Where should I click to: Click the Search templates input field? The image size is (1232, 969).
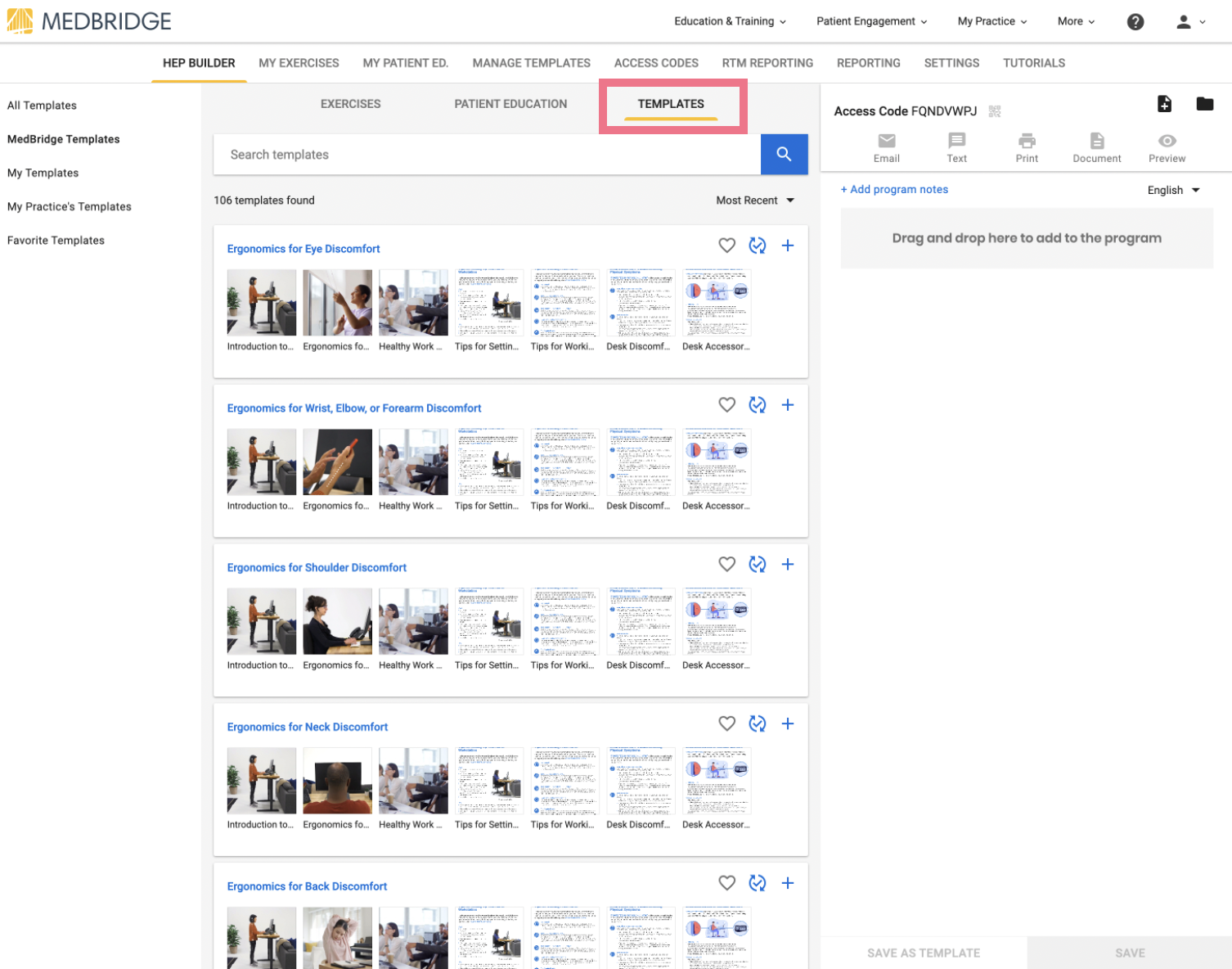pos(487,155)
